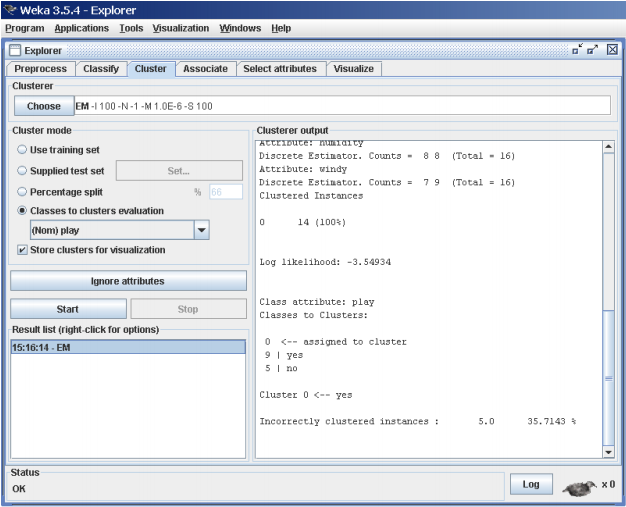Click the Weka title bar logo icon
Viewport: 626px width, 507px height.
point(10,10)
